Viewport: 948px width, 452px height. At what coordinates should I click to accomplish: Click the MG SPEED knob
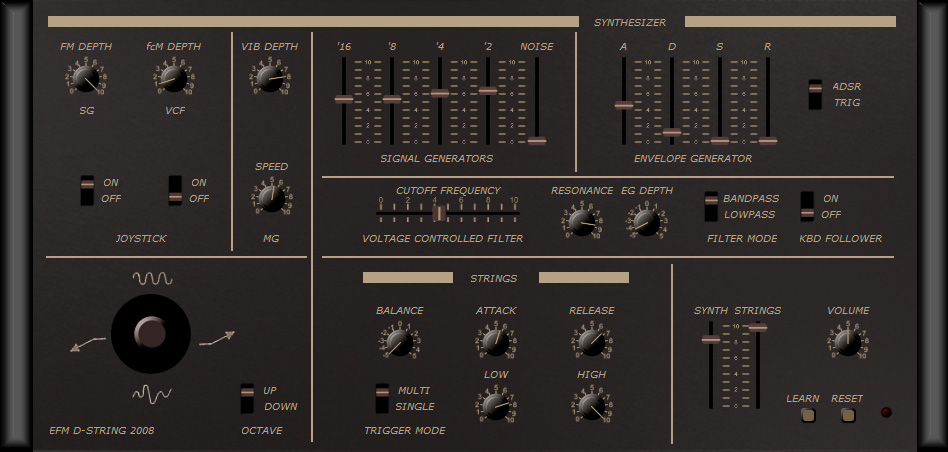click(271, 199)
